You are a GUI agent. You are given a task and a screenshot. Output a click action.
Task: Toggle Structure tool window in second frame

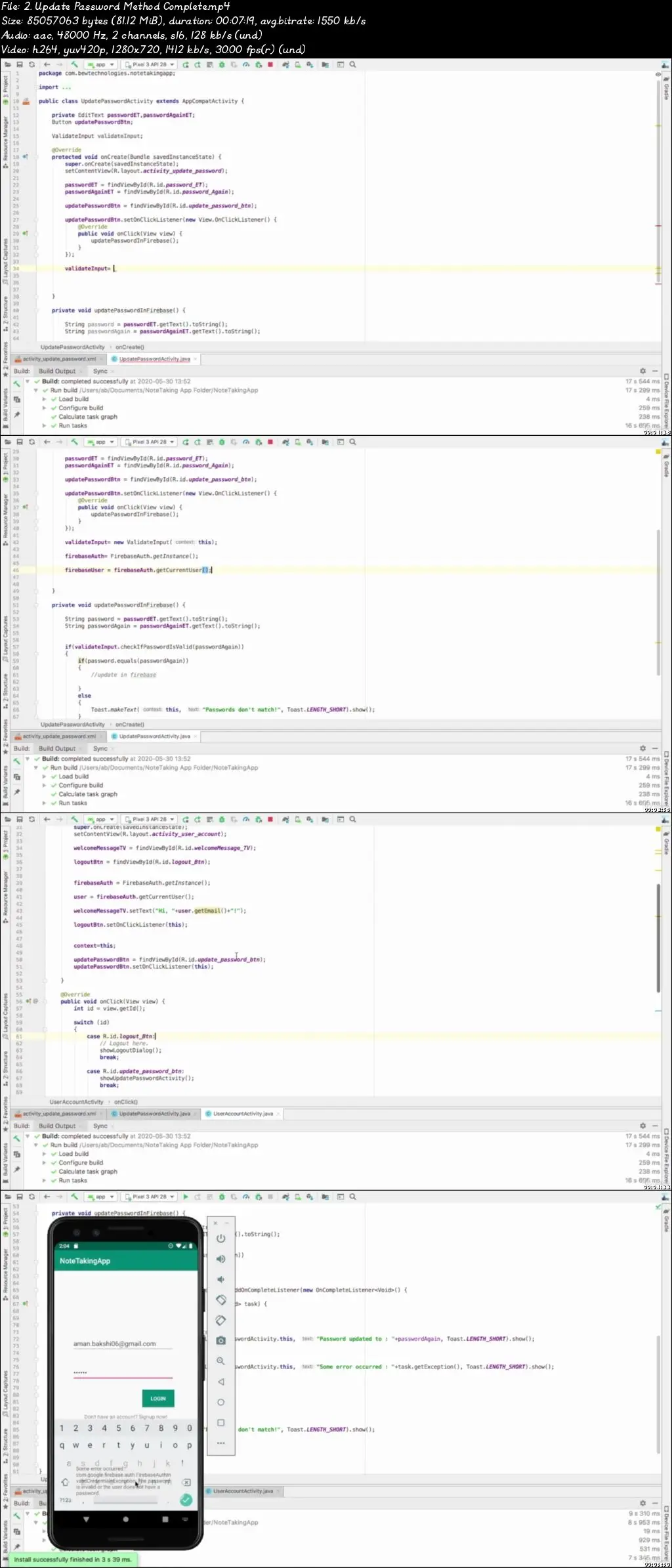(x=5, y=690)
